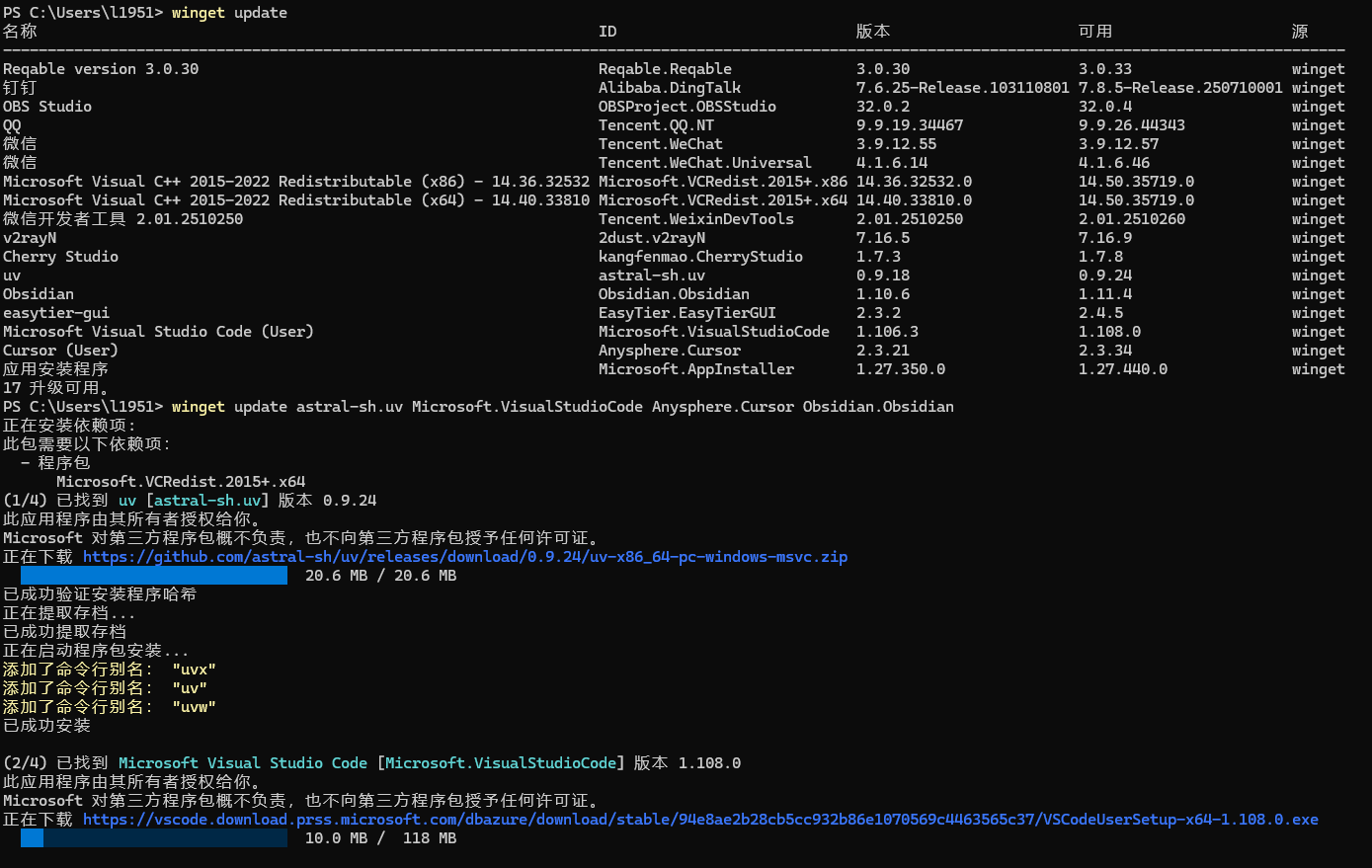Screen dimensions: 1372x868
Task: Click the '已成功安装' success message
Action: pos(46,726)
